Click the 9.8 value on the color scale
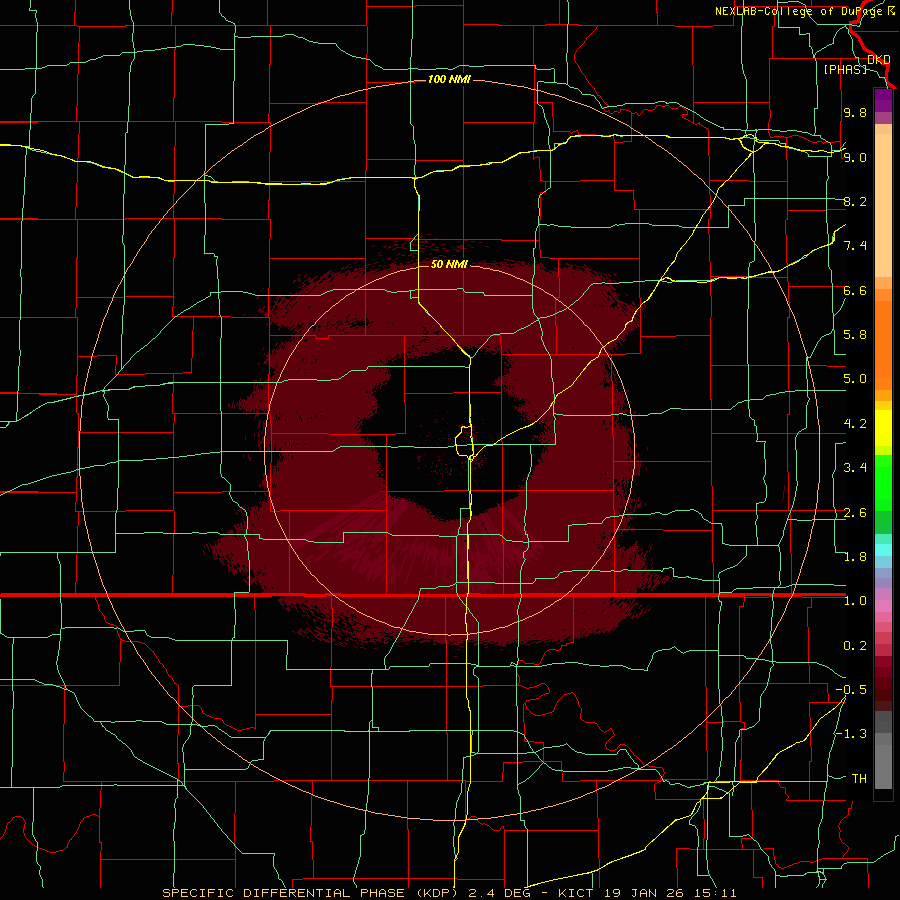The width and height of the screenshot is (900, 900). click(x=855, y=112)
